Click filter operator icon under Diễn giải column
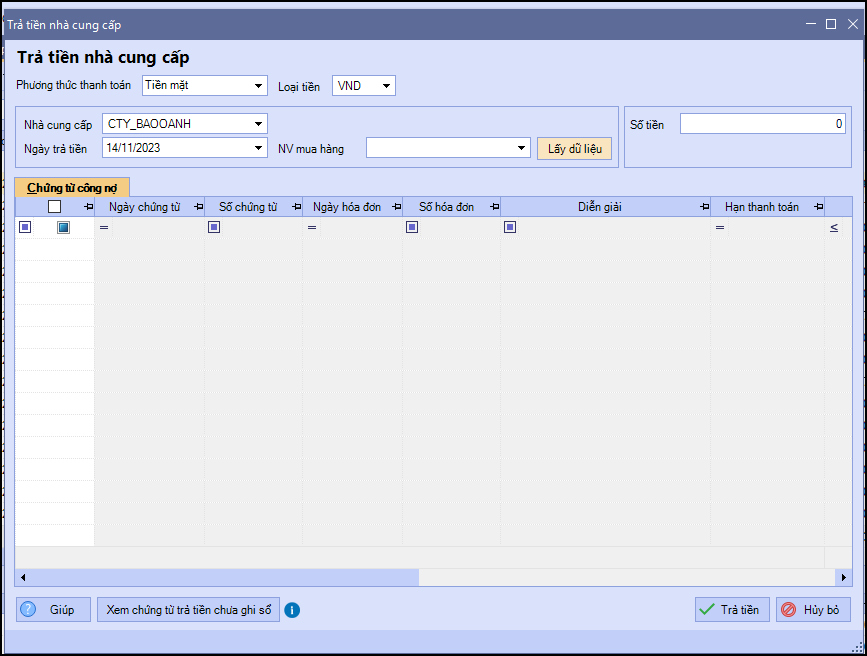The image size is (867, 656). 510,228
